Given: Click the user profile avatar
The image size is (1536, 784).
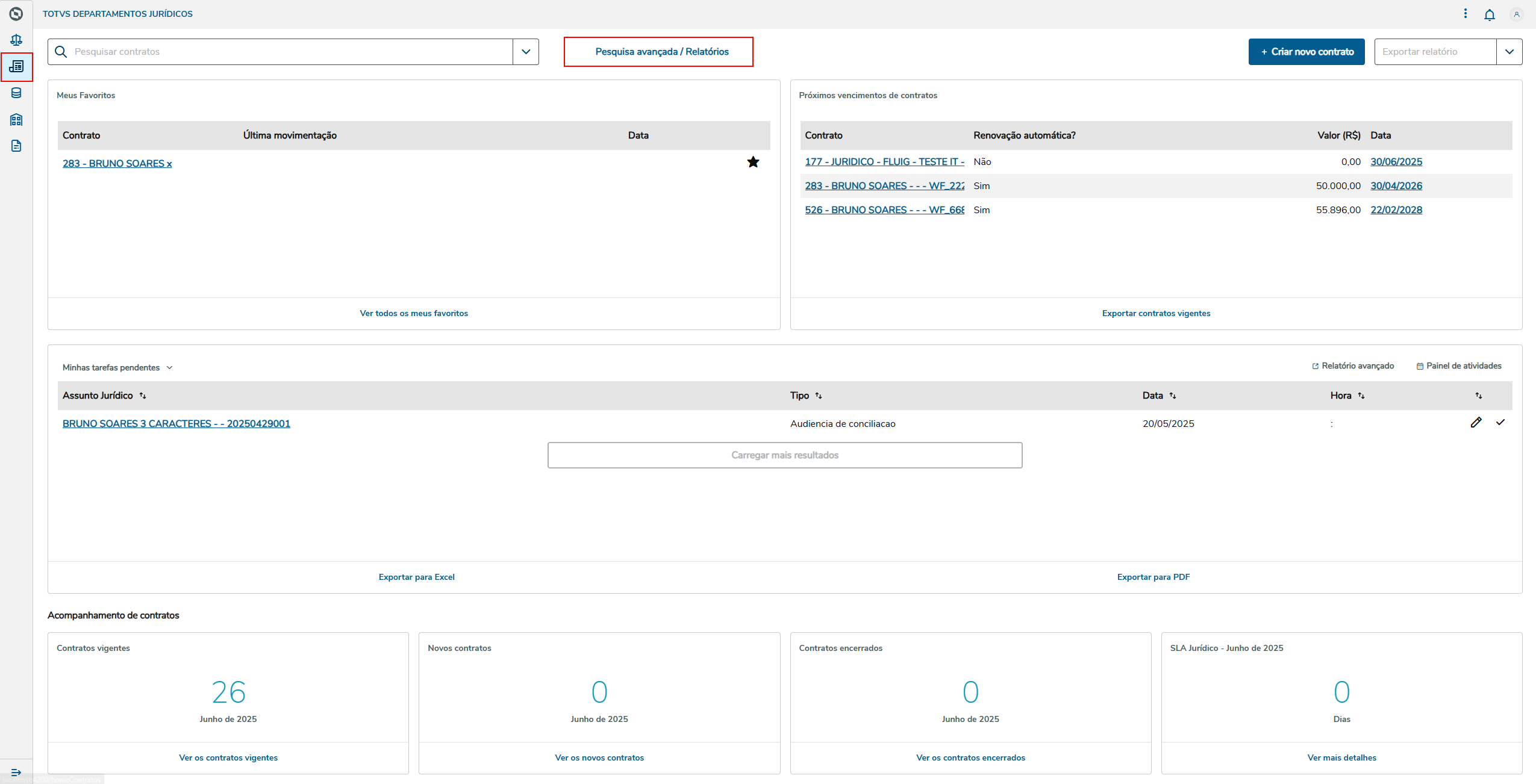Looking at the screenshot, I should tap(1516, 14).
